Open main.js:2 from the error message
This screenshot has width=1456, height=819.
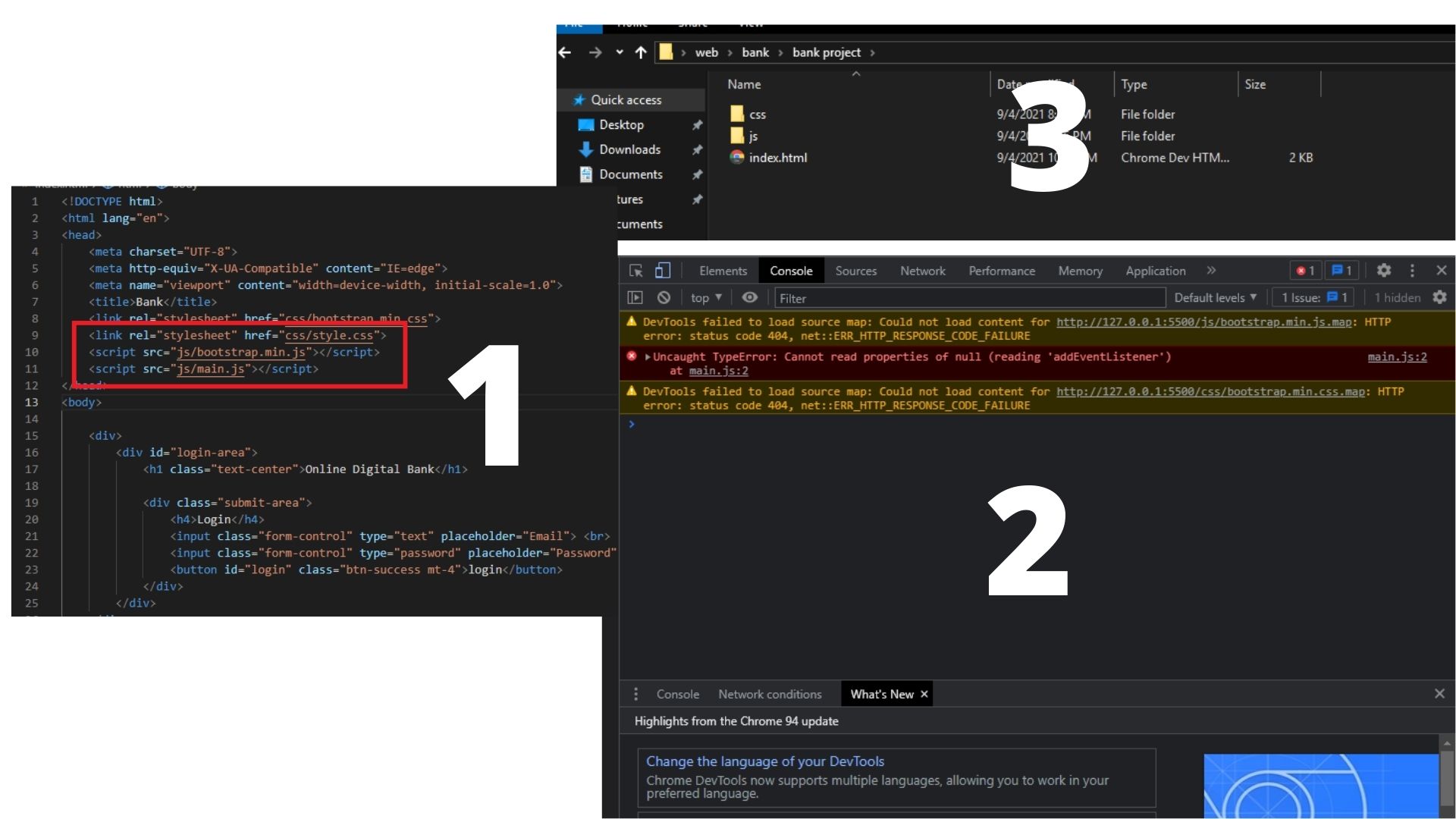click(x=1398, y=356)
